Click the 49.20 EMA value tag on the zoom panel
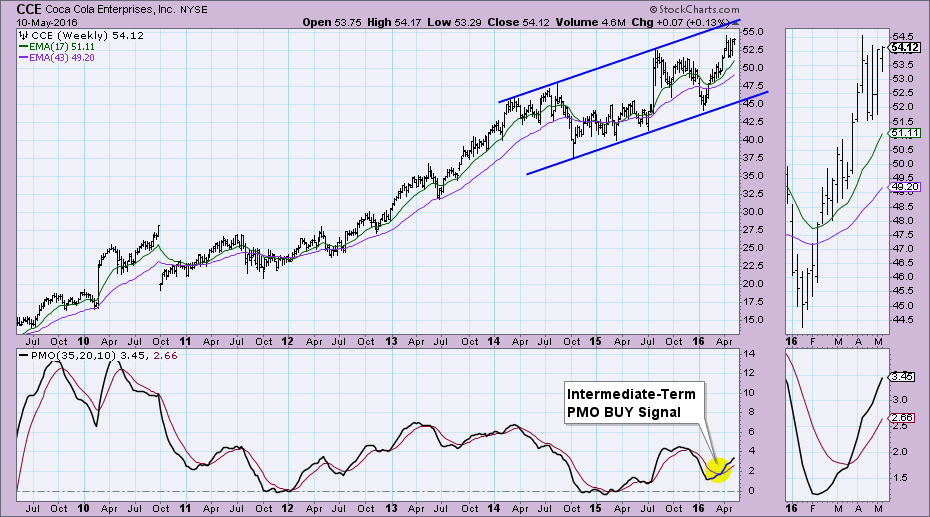The height and width of the screenshot is (517, 930). [x=906, y=187]
